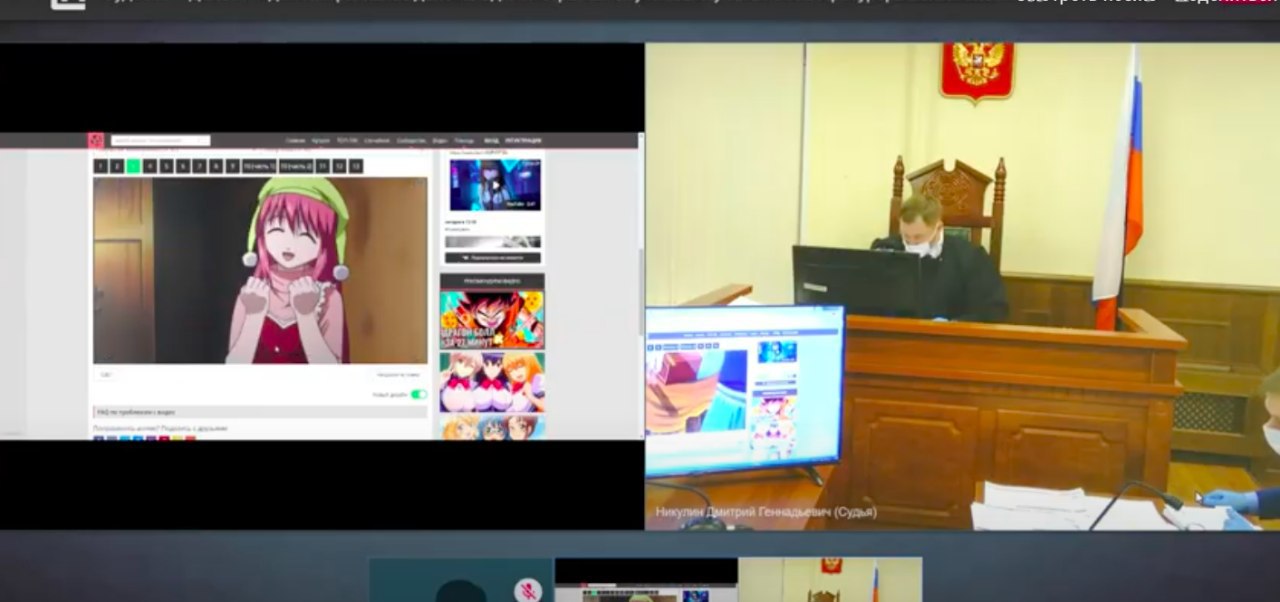Toggle the green 'Новый дизайн' switch
Screen dimensions: 1280x602
(x=418, y=394)
